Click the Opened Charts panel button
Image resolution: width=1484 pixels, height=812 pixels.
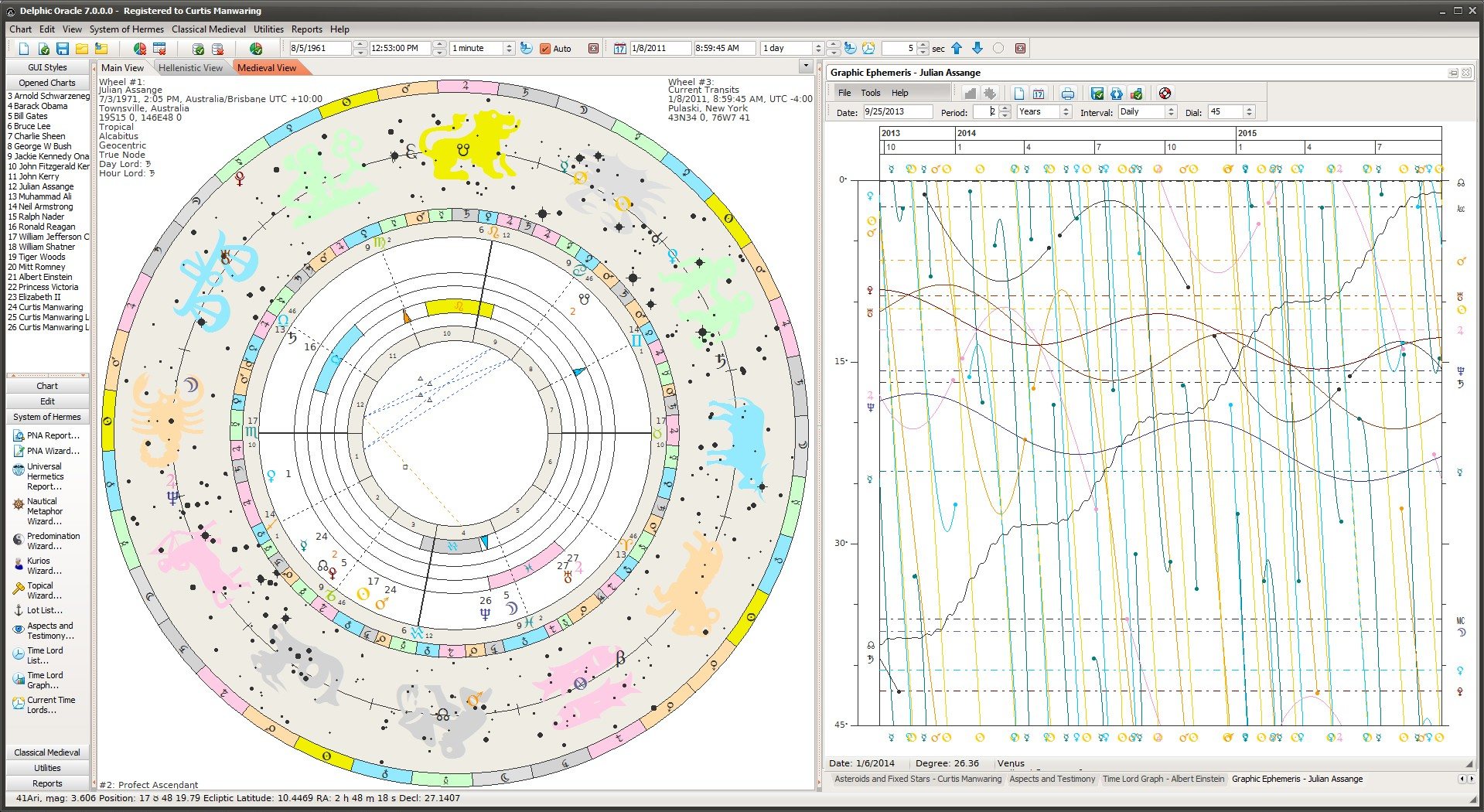pos(47,83)
